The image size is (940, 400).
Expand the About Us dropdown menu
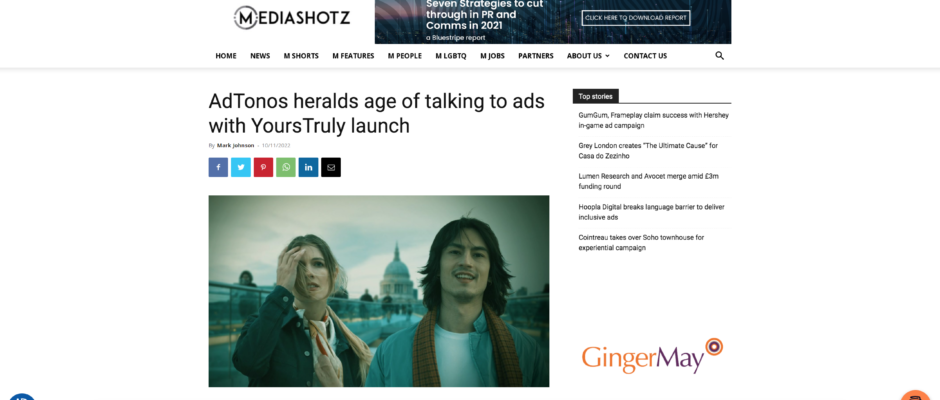[588, 56]
